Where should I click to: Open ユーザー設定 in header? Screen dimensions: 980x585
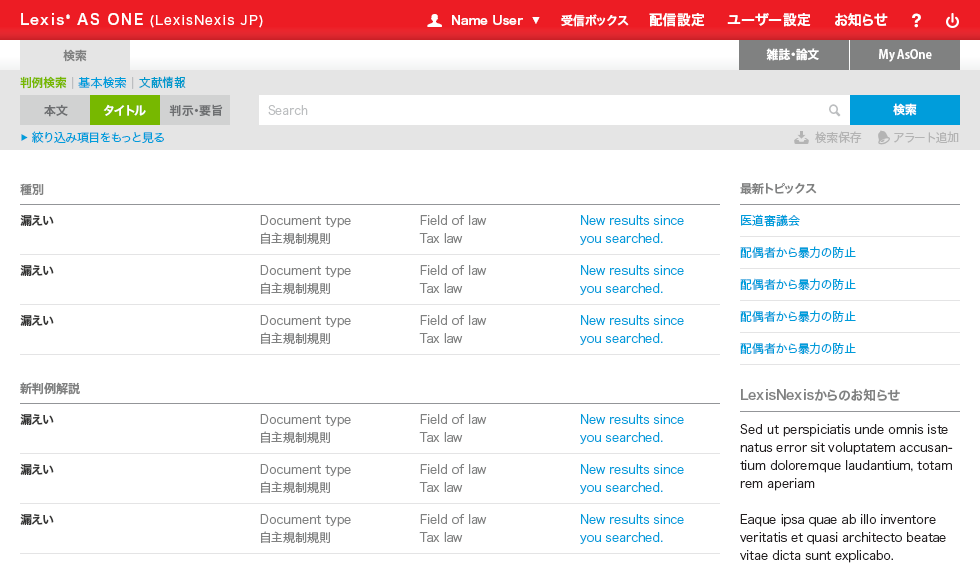pyautogui.click(x=769, y=21)
